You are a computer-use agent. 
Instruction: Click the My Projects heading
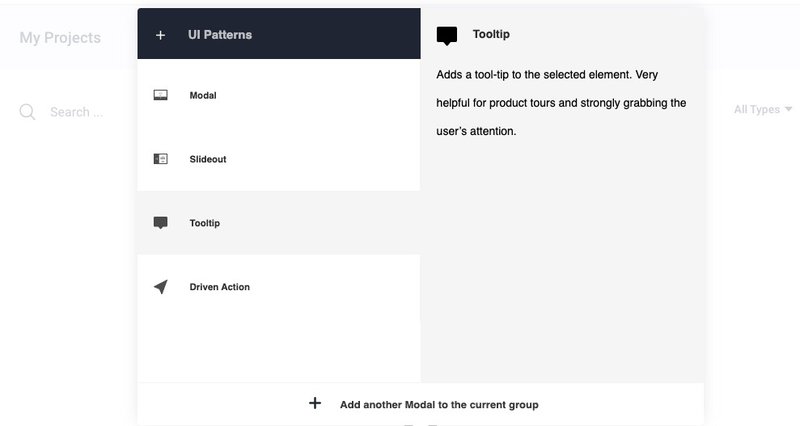click(60, 38)
